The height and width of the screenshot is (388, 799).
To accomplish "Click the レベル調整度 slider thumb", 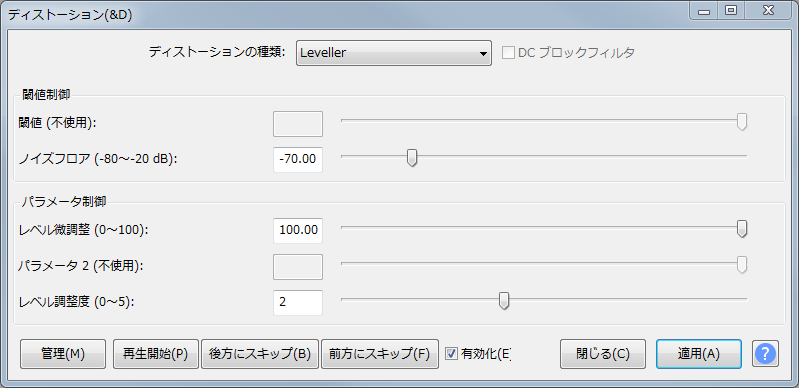I will (x=504, y=301).
